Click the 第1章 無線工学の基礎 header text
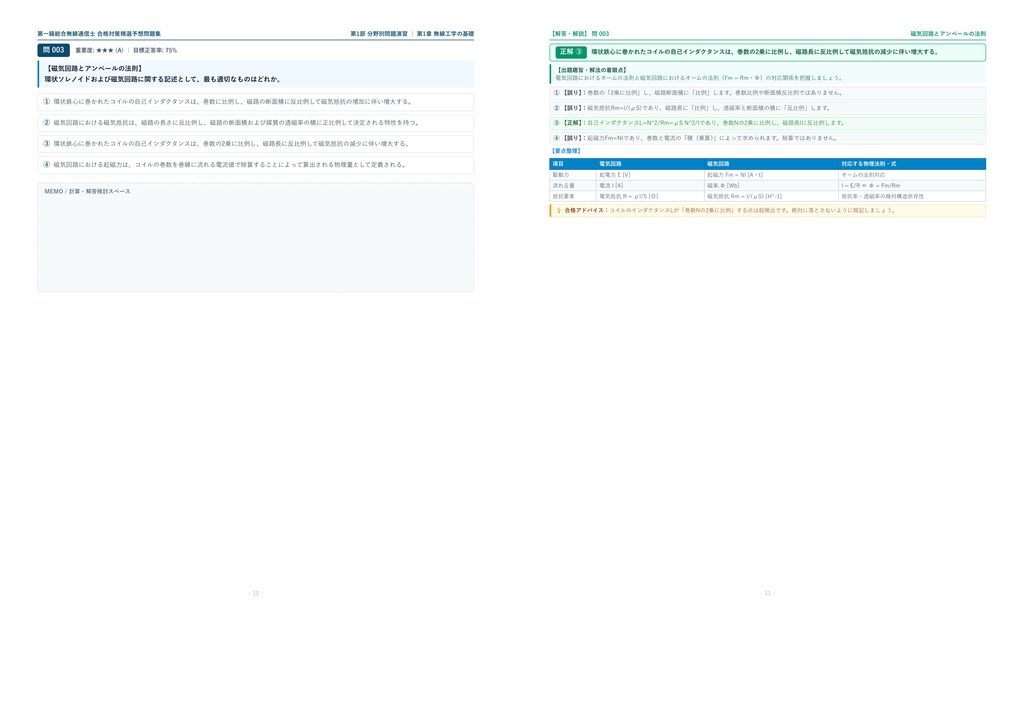The height and width of the screenshot is (724, 1024). (445, 34)
